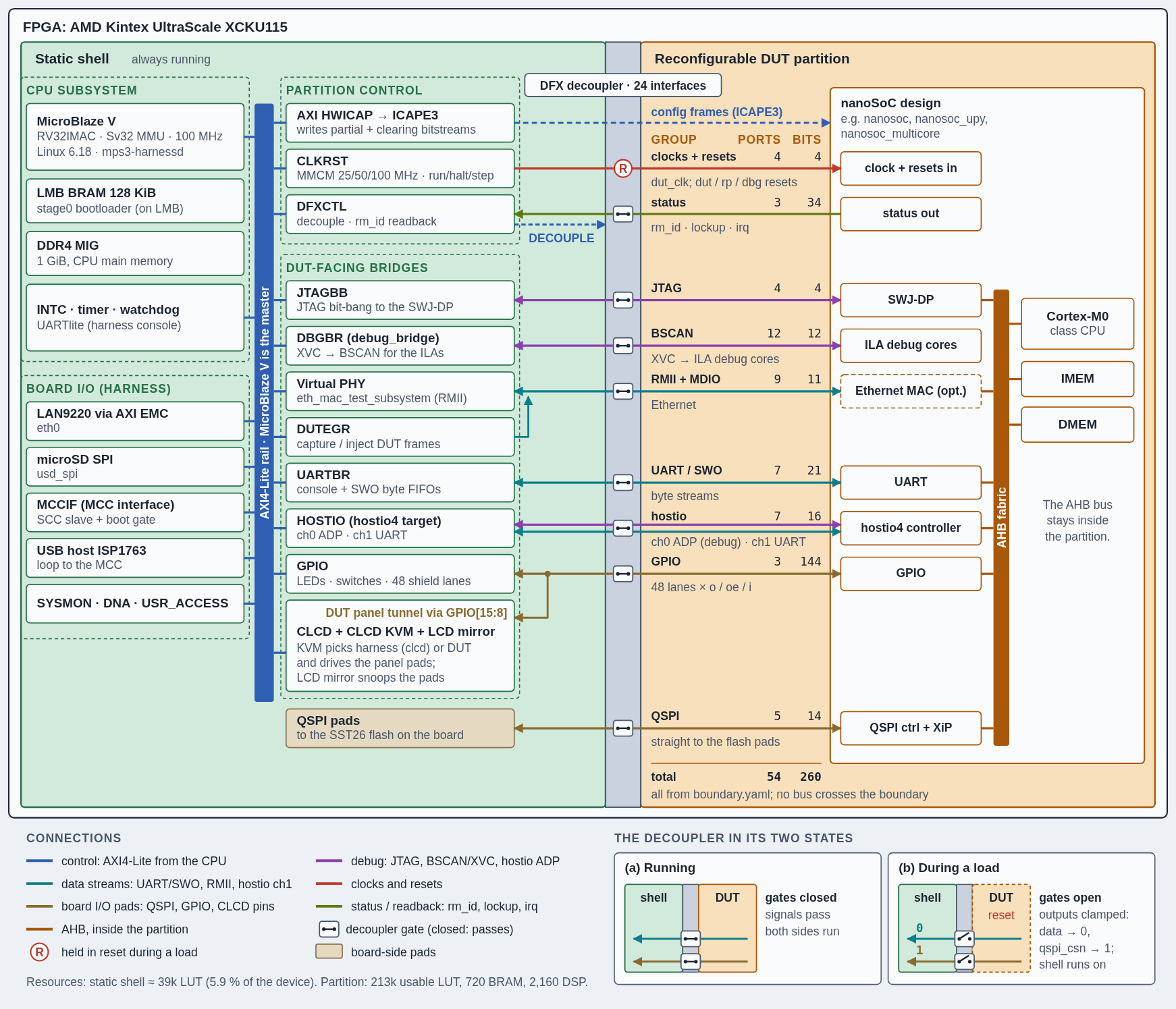Click the DFX decoupler · 24 interfaces label
The height and width of the screenshot is (1009, 1176).
click(623, 85)
